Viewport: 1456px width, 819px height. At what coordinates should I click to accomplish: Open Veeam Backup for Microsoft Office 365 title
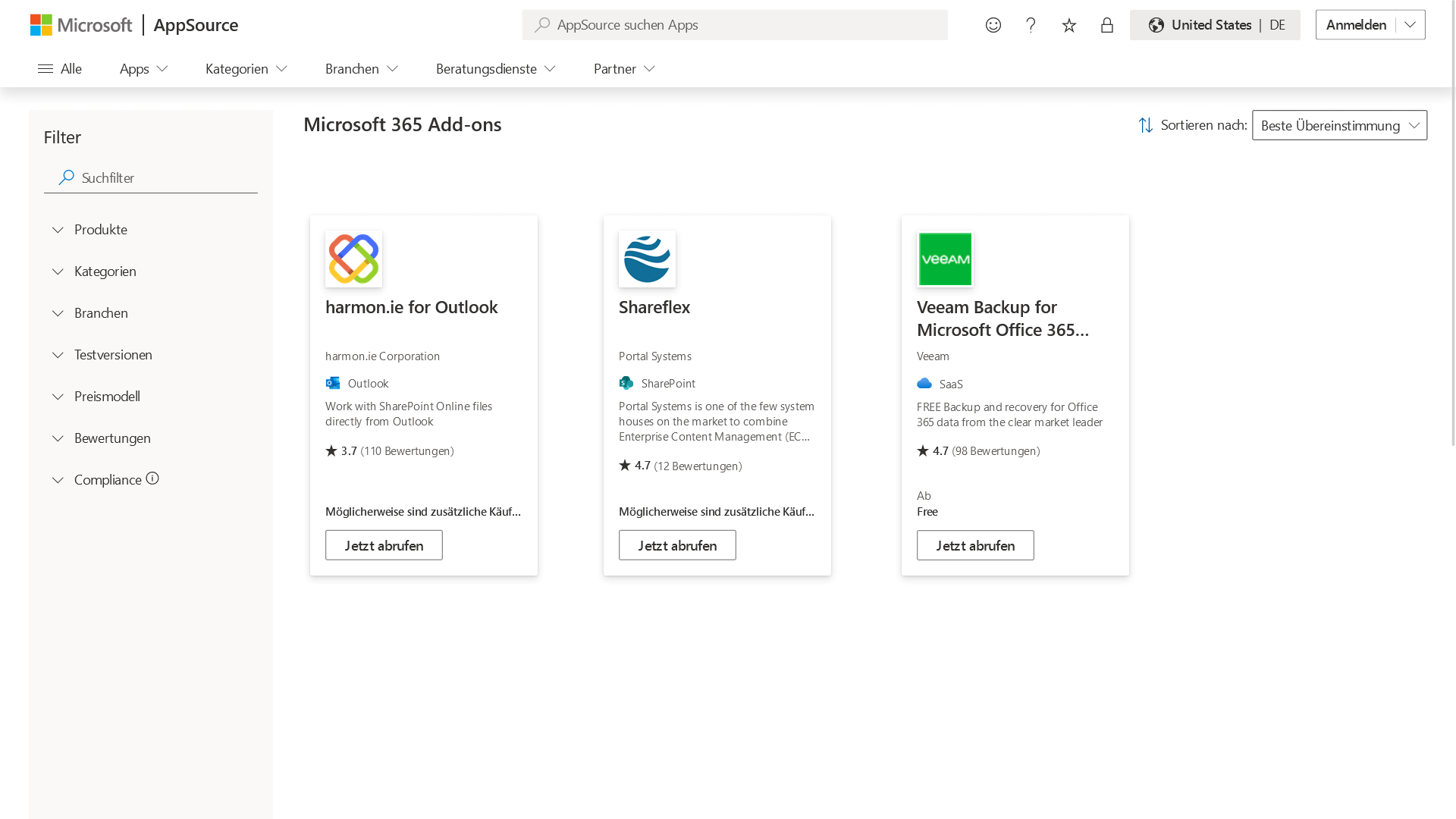[x=1003, y=318]
